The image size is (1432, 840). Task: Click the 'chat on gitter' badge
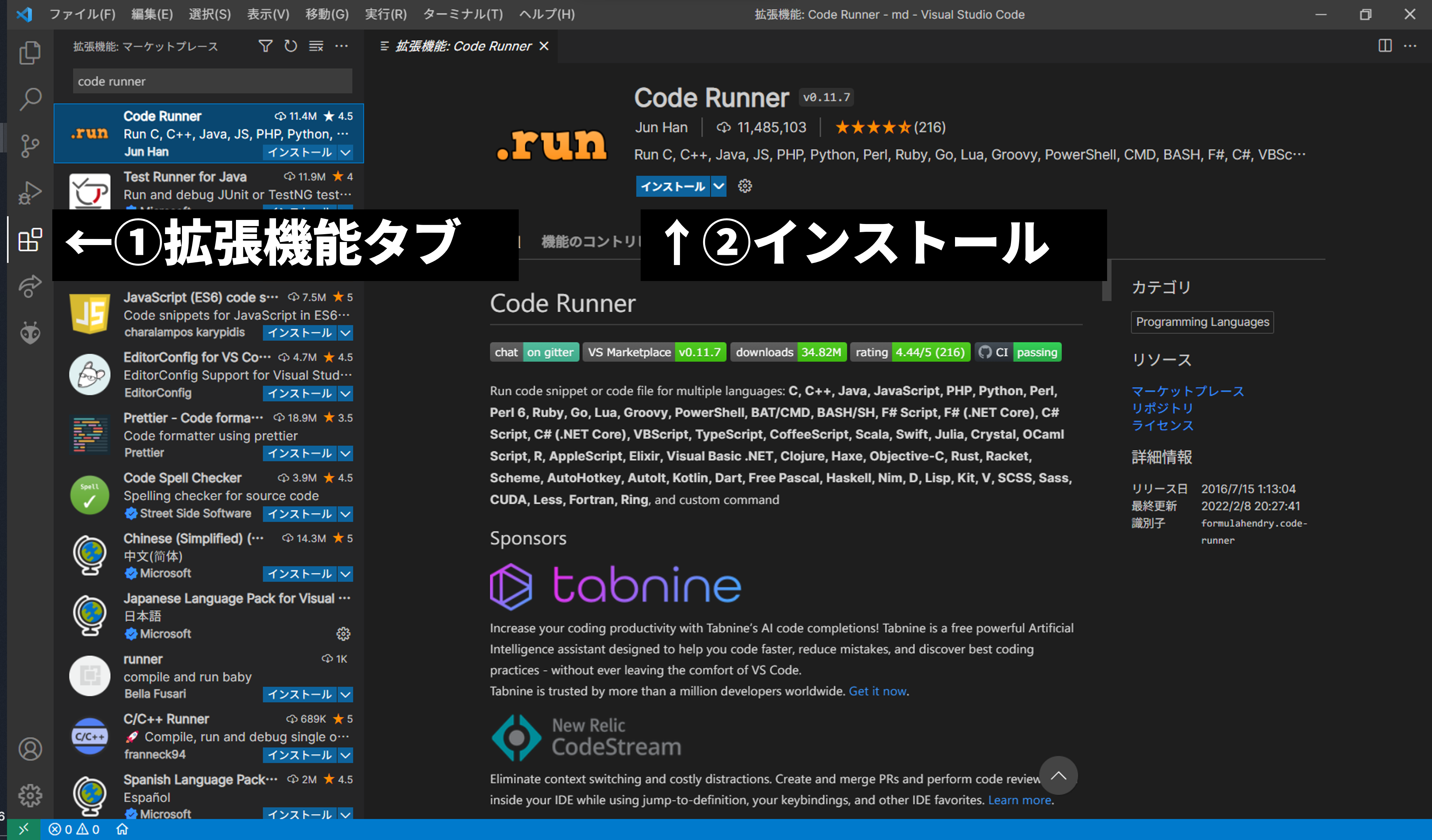pos(534,352)
